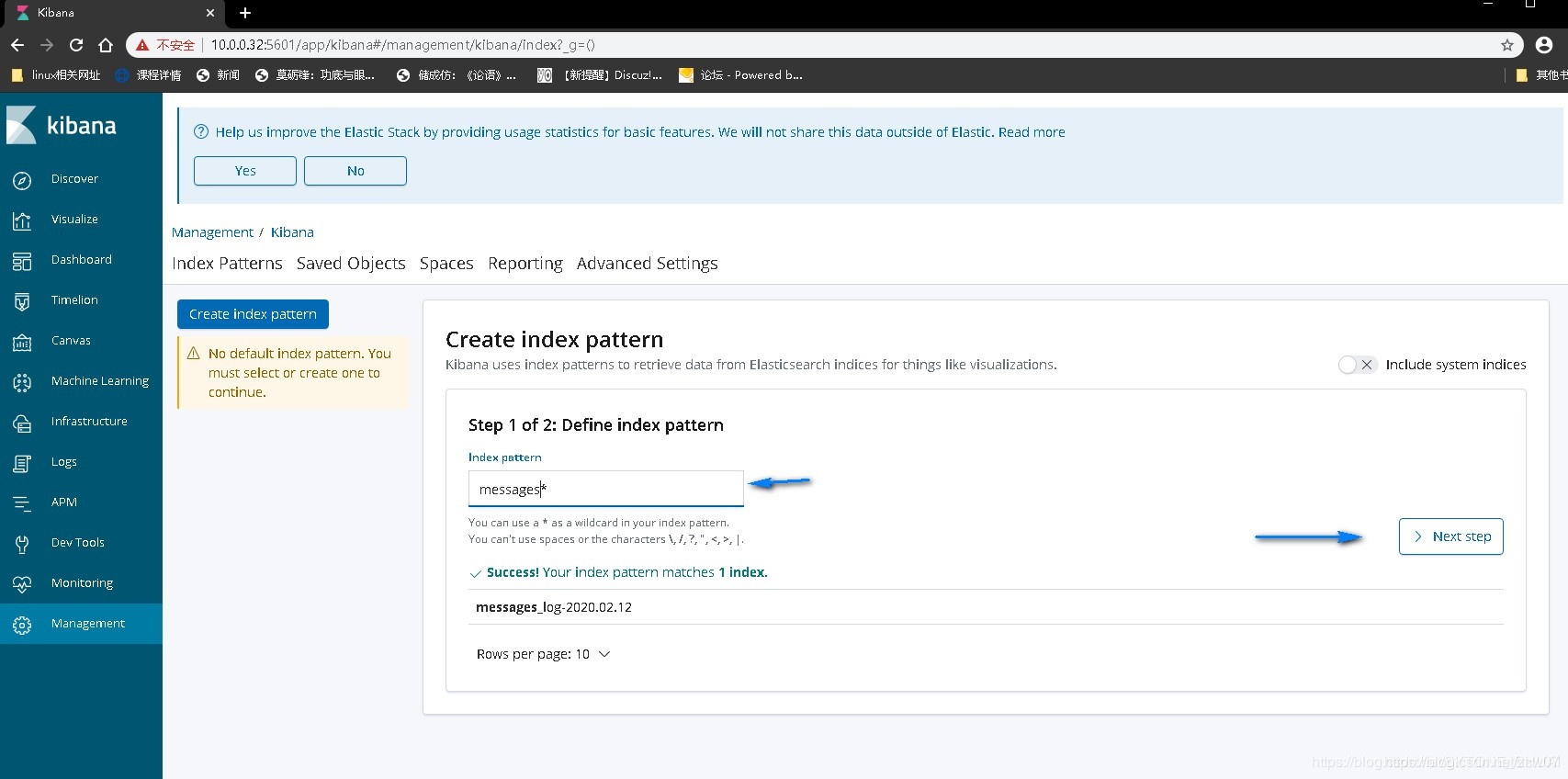
Task: Open the Management breadcrumb link
Action: pyautogui.click(x=212, y=232)
